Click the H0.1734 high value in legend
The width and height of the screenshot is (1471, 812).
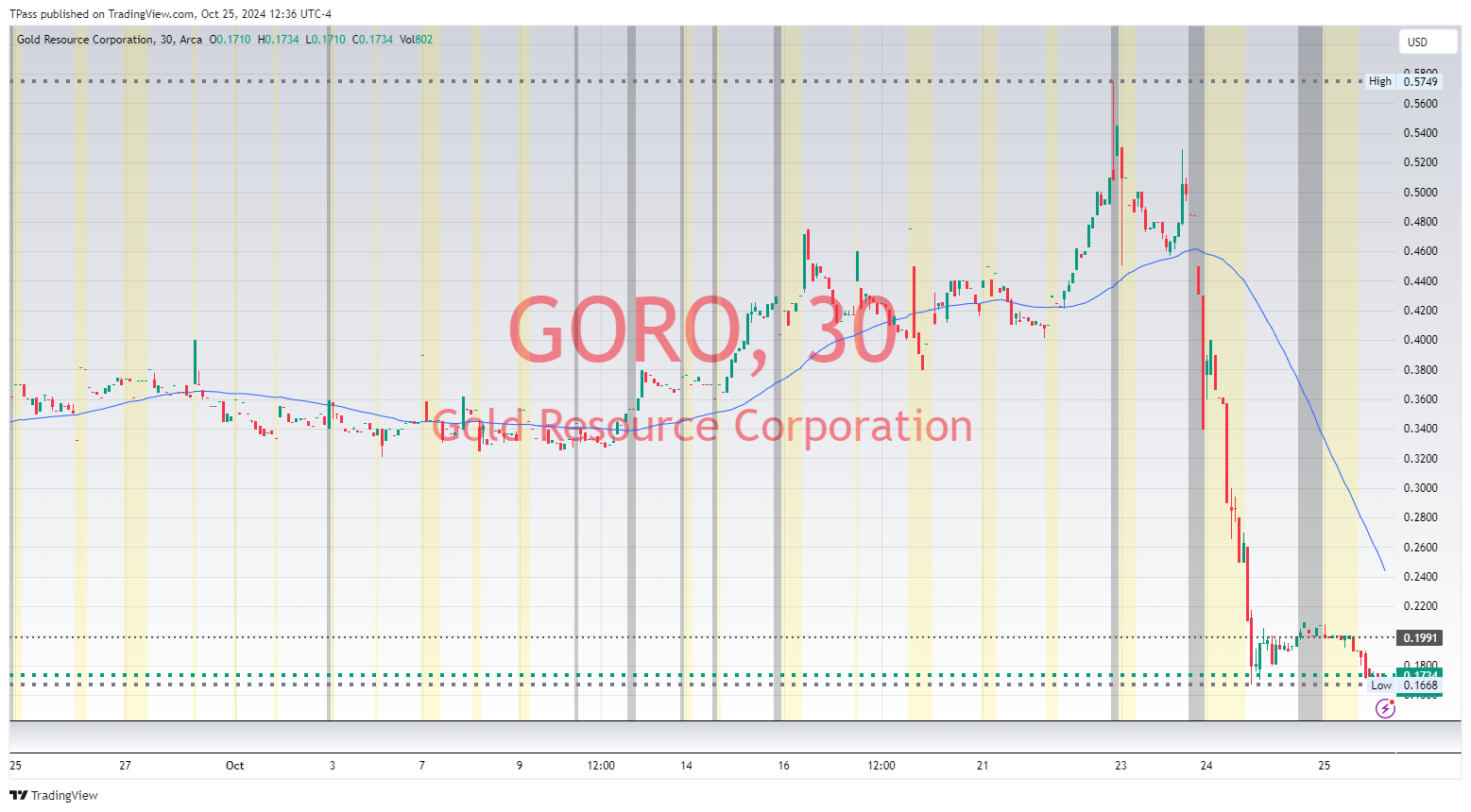(278, 40)
